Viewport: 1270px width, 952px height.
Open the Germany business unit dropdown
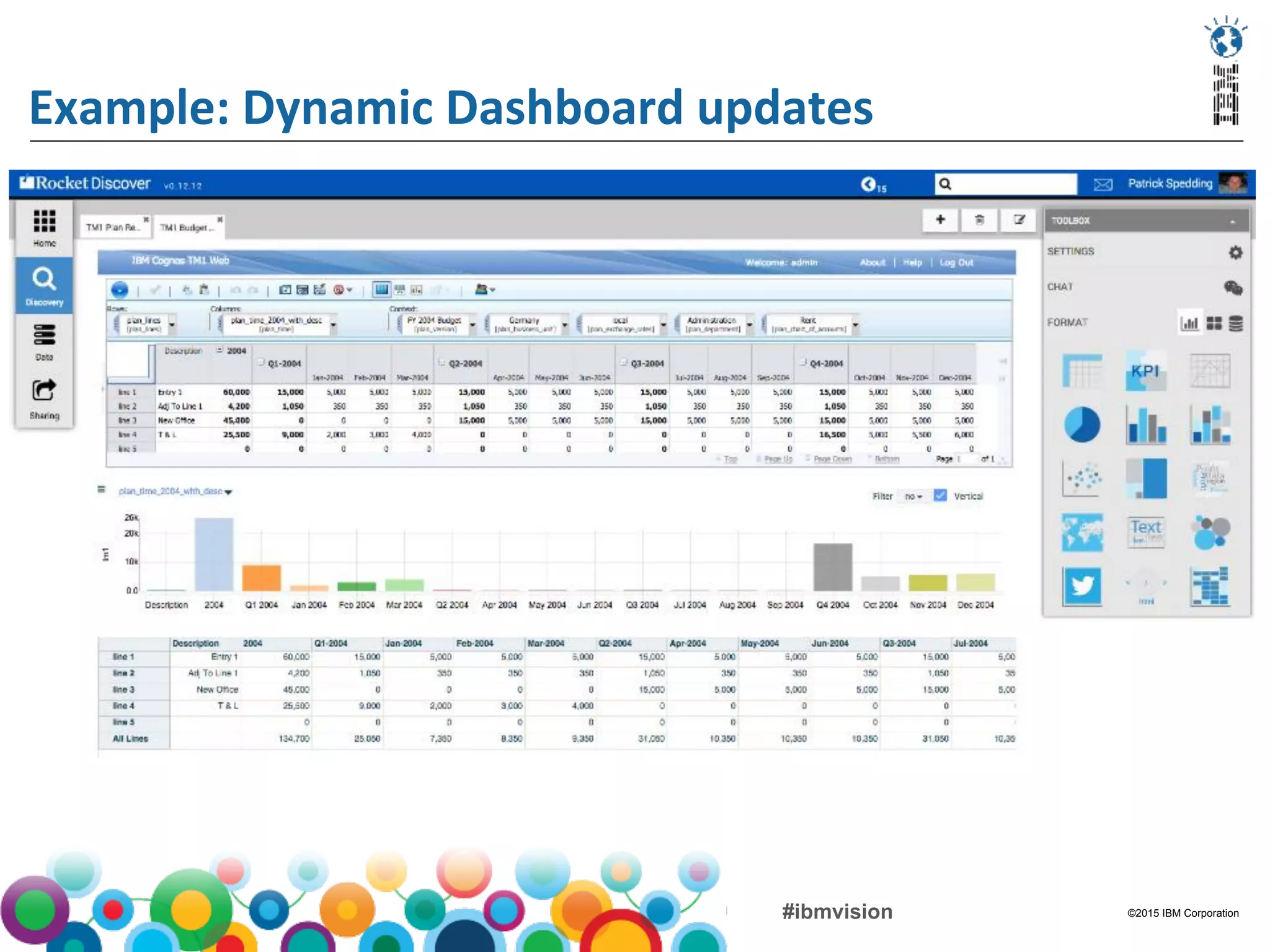pyautogui.click(x=565, y=324)
